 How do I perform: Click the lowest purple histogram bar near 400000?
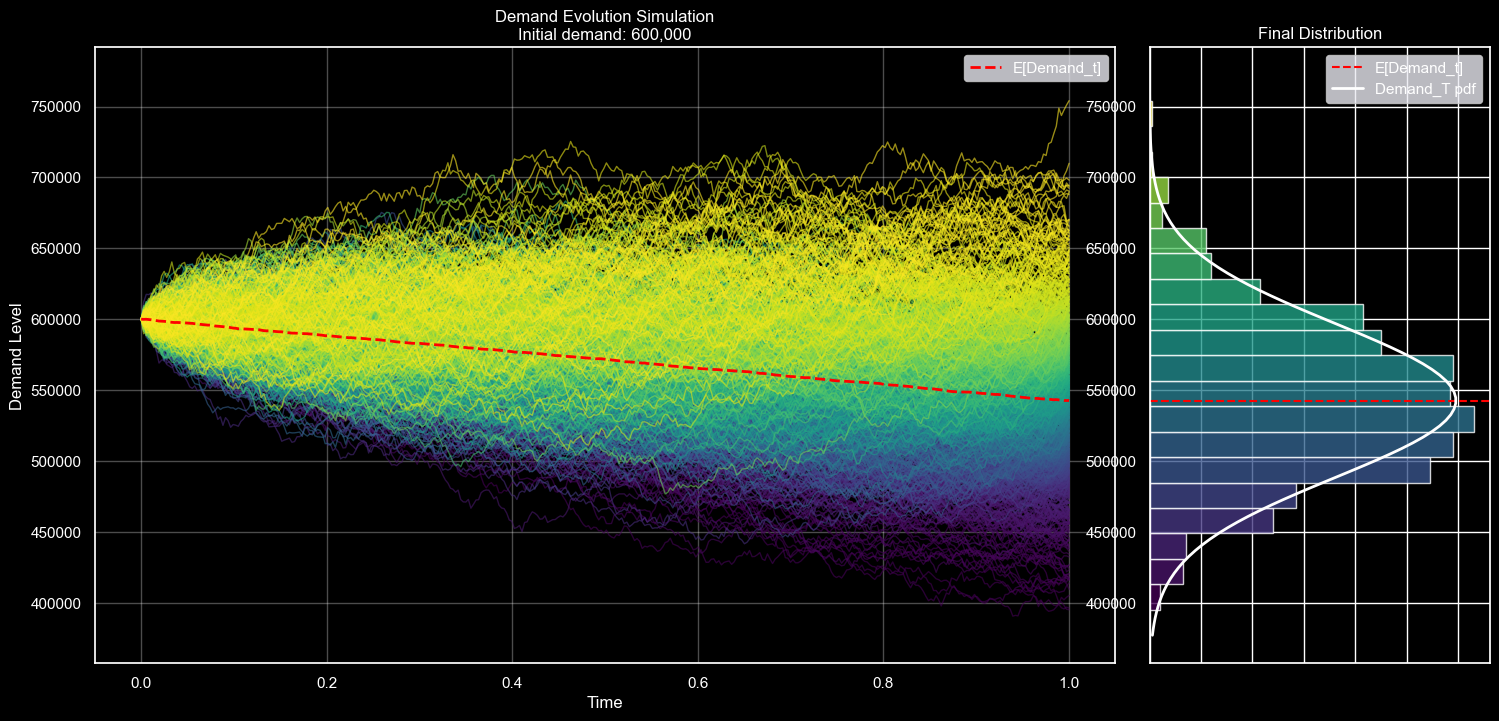1155,598
